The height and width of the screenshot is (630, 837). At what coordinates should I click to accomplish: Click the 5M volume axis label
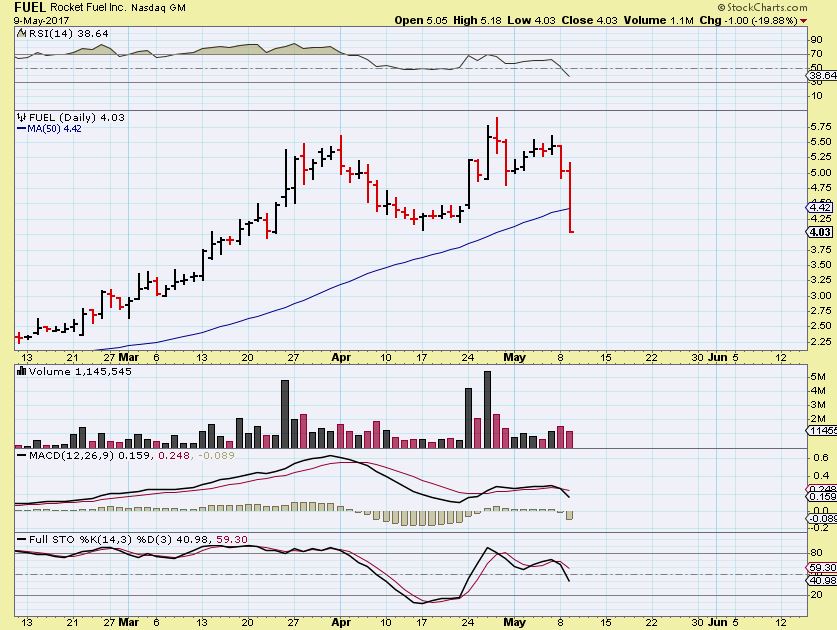(817, 377)
